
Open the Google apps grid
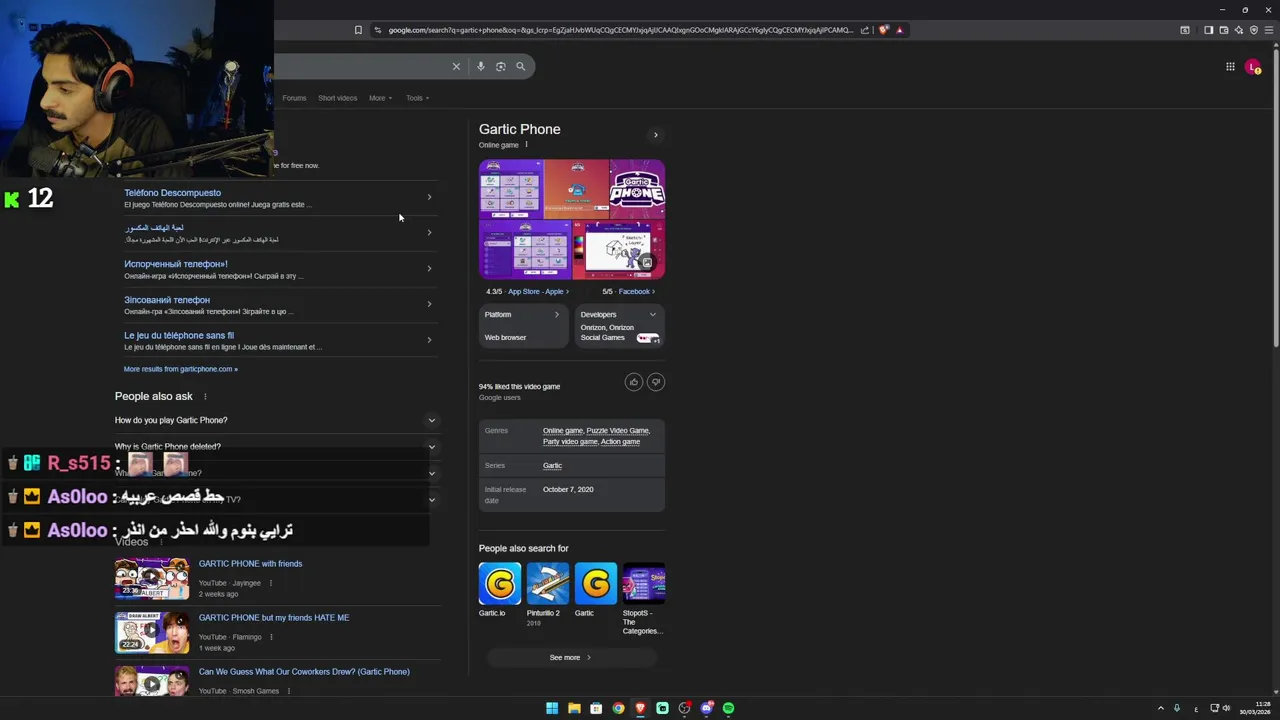(1230, 66)
